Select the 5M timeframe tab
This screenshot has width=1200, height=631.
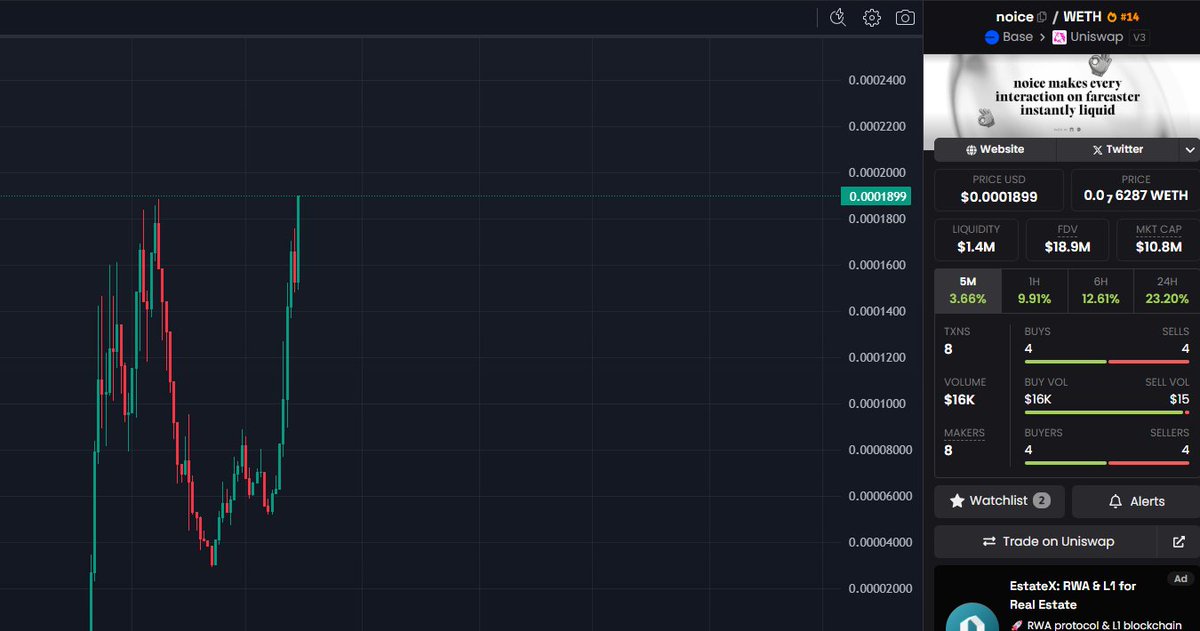(967, 290)
